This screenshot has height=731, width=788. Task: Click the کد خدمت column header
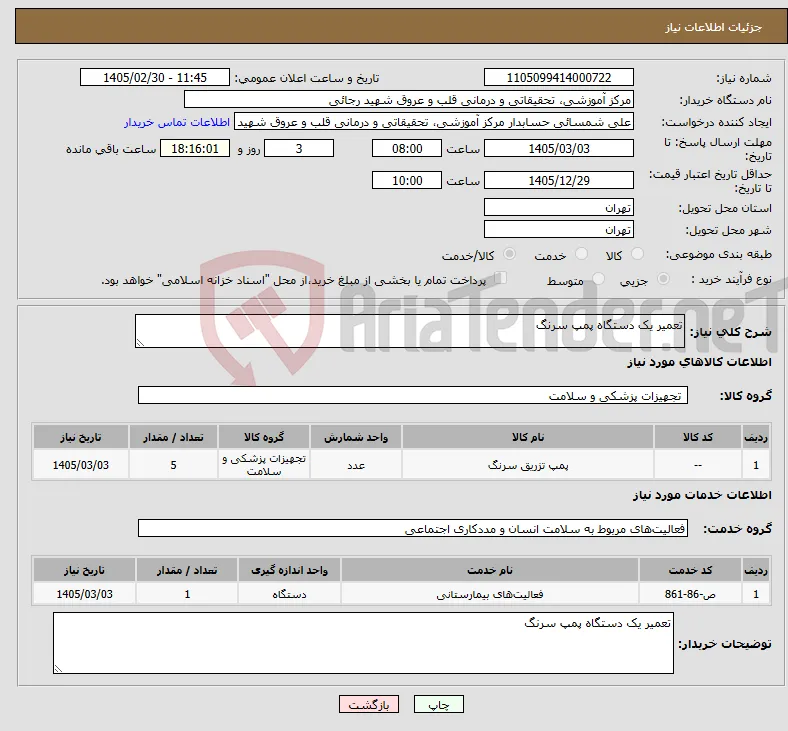coord(691,570)
